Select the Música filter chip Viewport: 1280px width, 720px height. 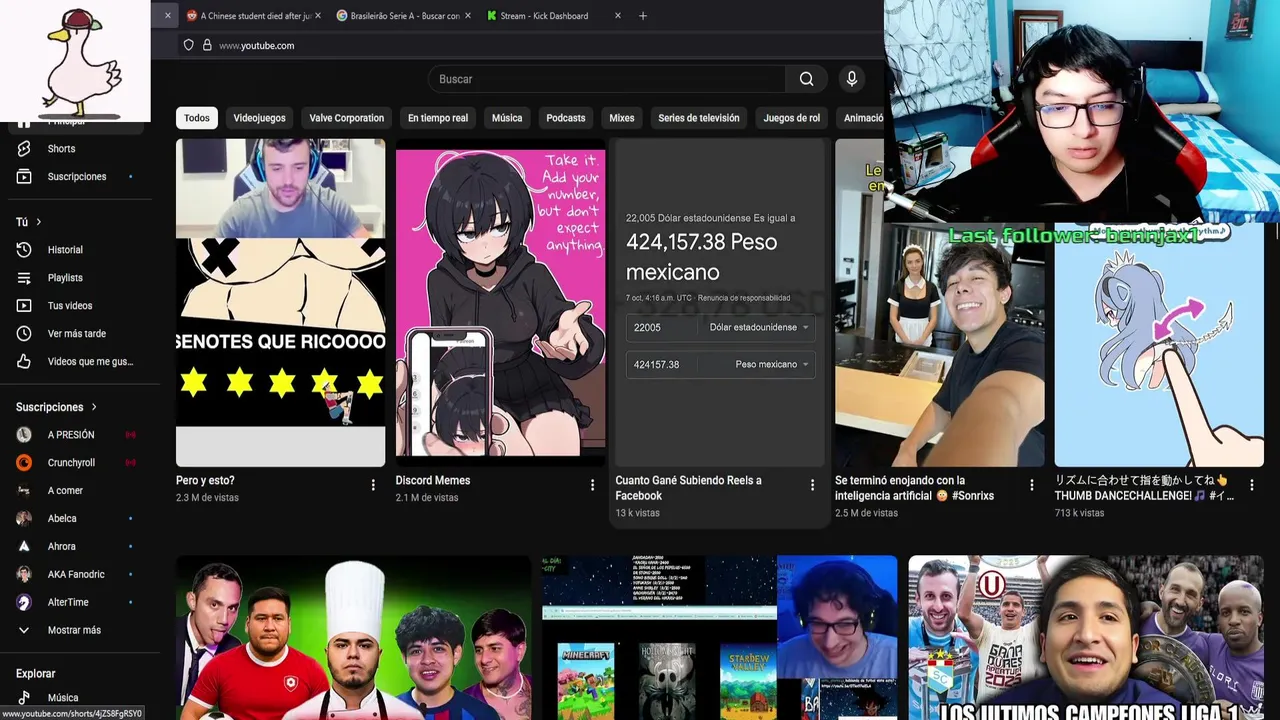pos(507,118)
